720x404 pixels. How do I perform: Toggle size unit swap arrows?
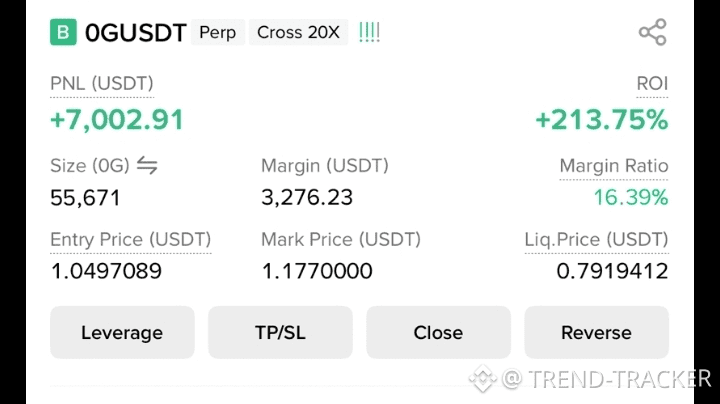147,165
